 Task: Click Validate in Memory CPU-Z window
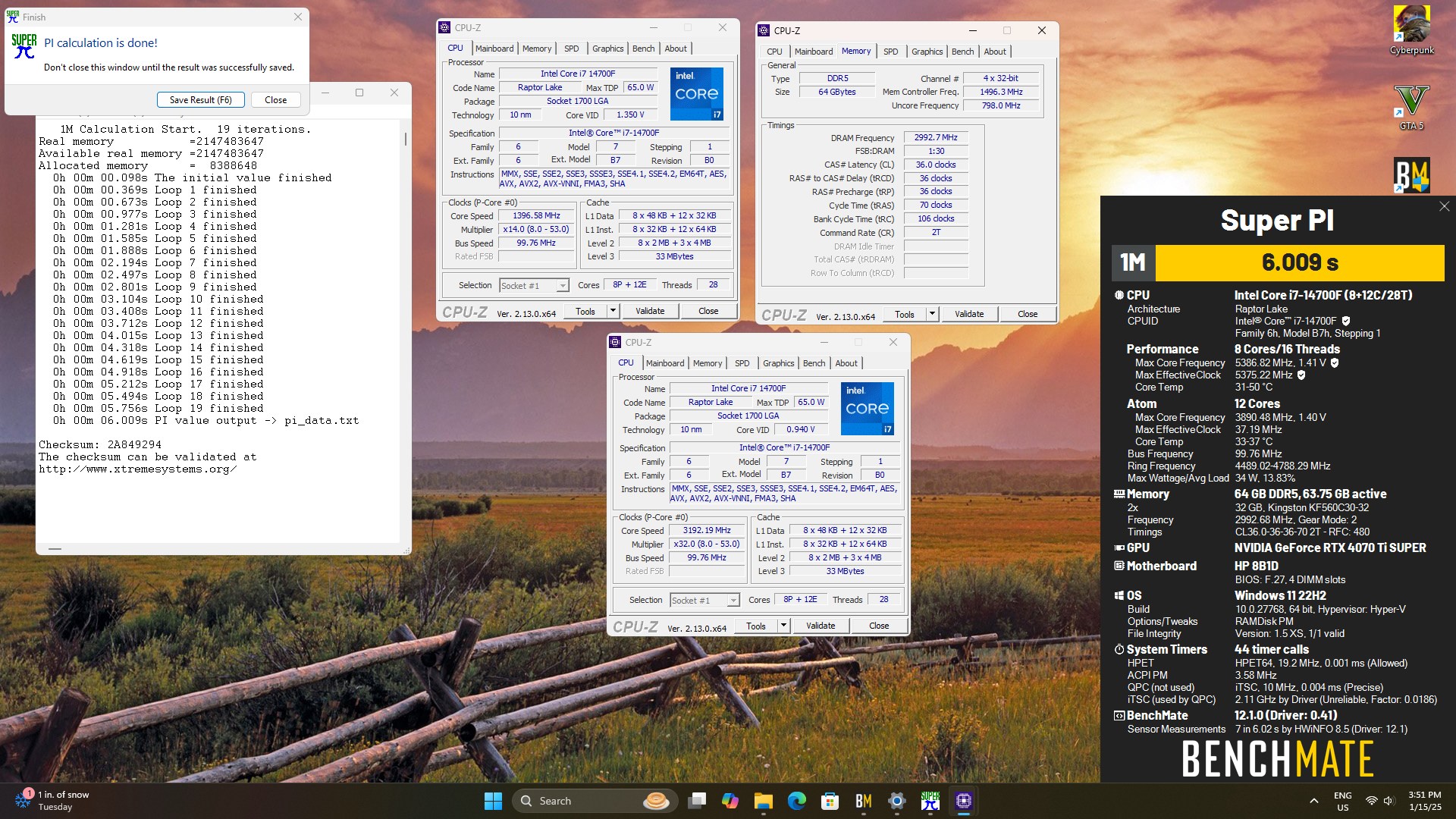968,314
